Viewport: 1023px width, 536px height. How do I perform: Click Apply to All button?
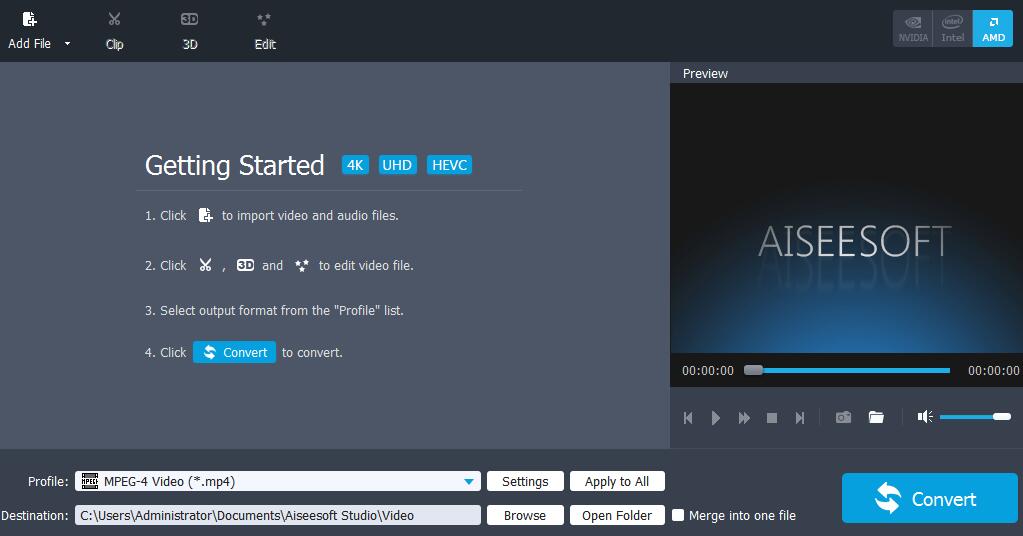(617, 481)
